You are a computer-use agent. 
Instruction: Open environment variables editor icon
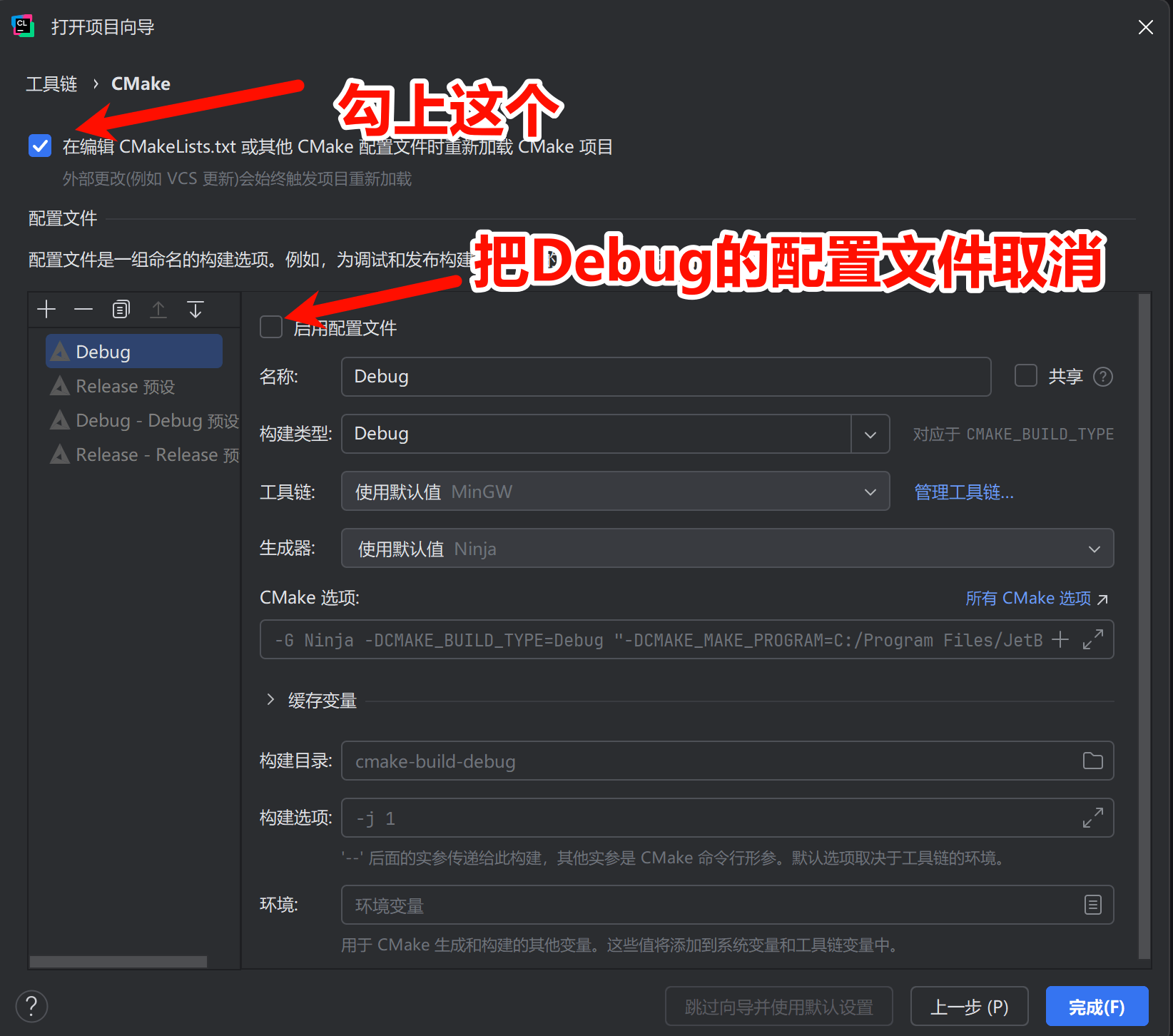click(1092, 905)
